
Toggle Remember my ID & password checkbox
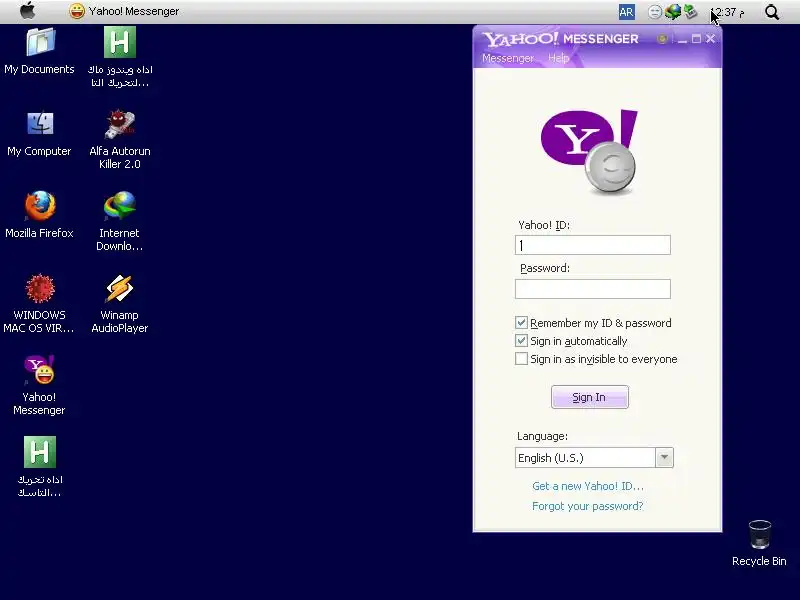point(521,322)
